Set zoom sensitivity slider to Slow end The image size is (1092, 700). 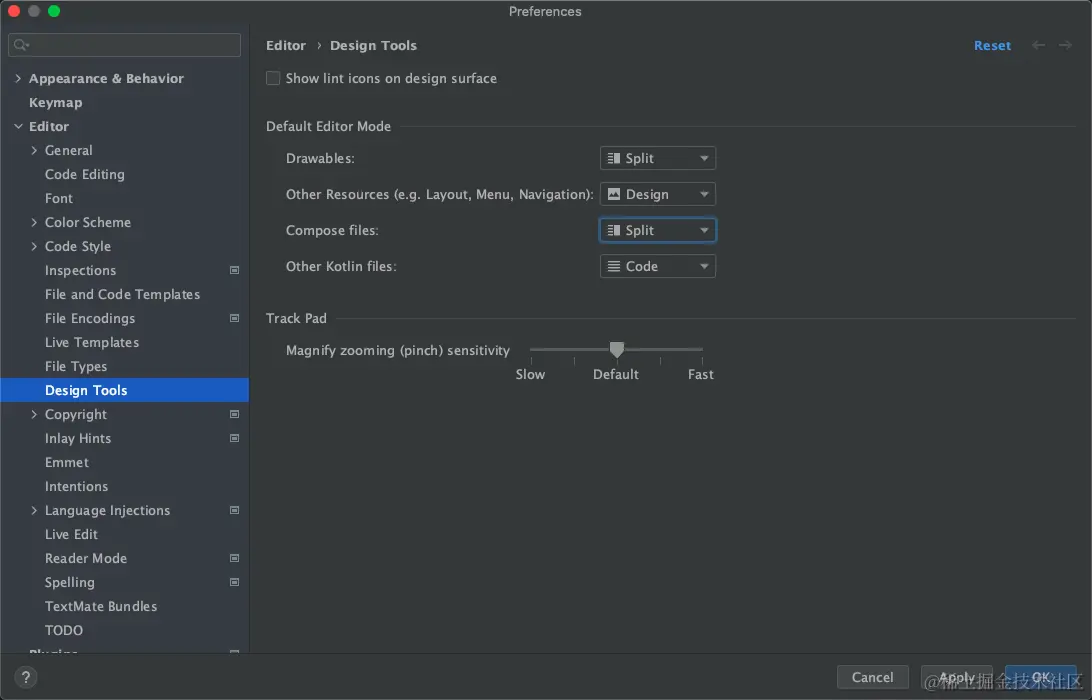point(531,350)
